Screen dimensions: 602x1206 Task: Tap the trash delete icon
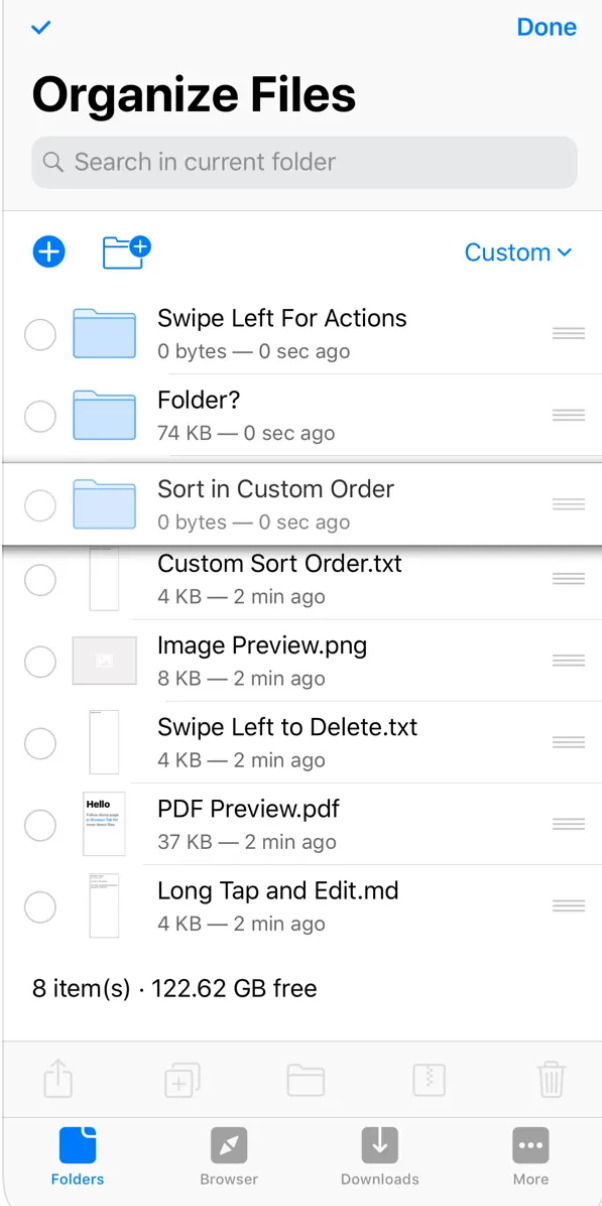click(x=551, y=1080)
